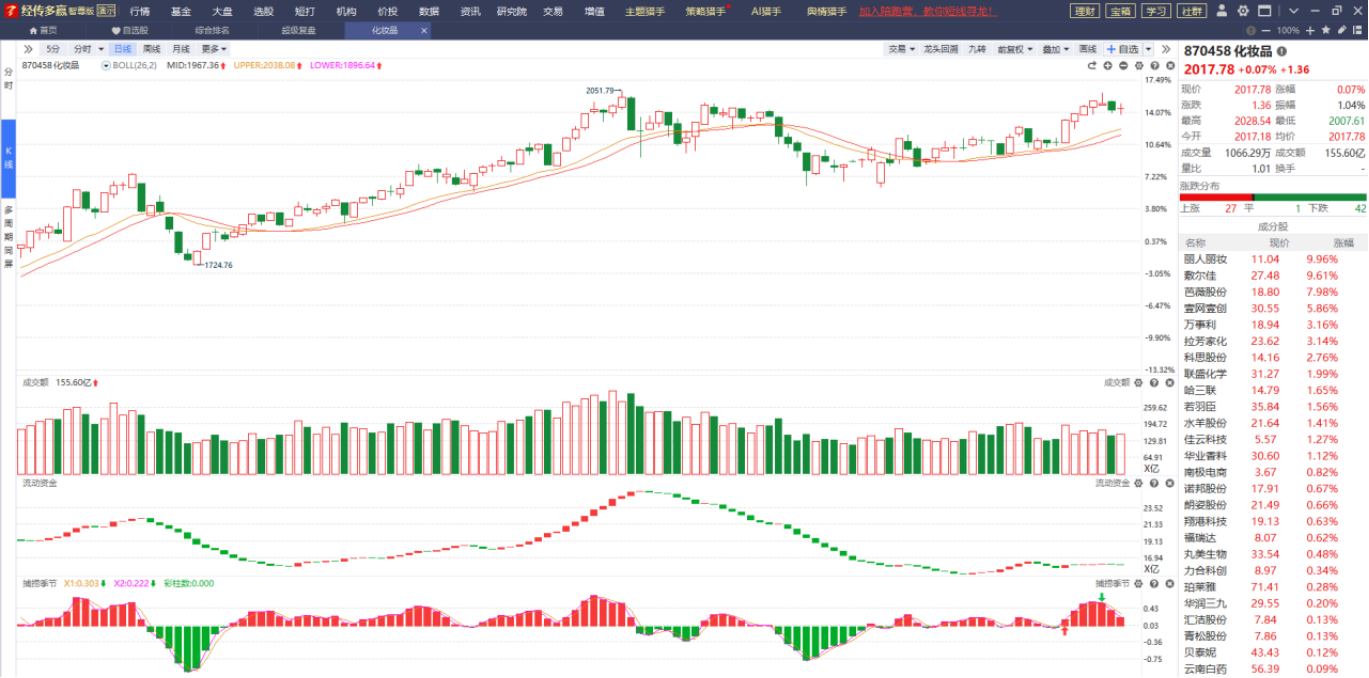1369x678 pixels.
Task: Click the 龙头回溯 button
Action: pyautogui.click(x=940, y=49)
